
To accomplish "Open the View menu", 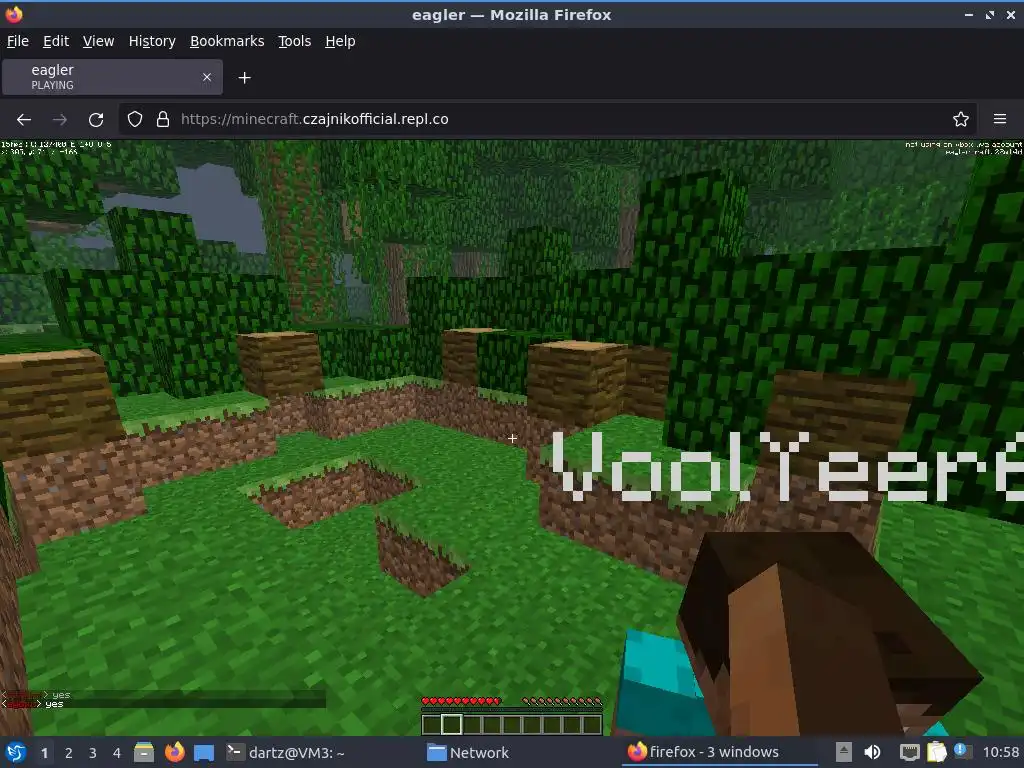I will point(98,41).
